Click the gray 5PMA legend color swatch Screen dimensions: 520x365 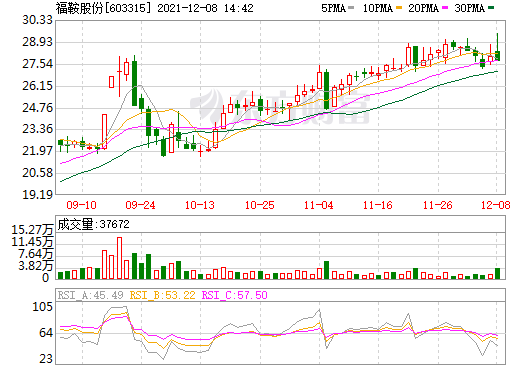pyautogui.click(x=351, y=7)
